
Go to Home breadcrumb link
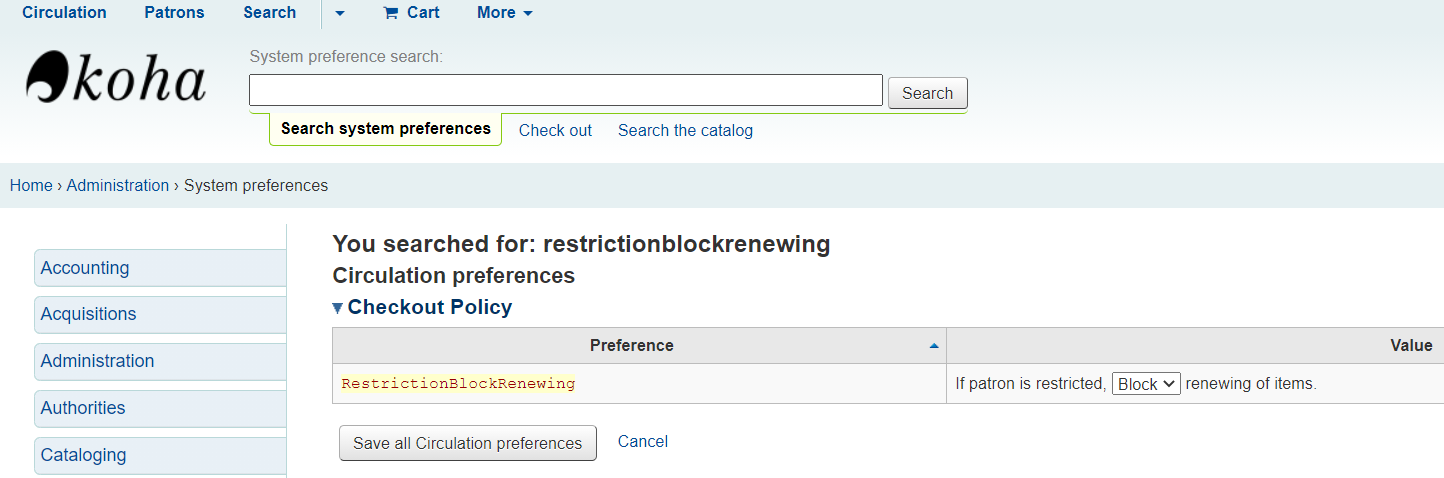31,186
